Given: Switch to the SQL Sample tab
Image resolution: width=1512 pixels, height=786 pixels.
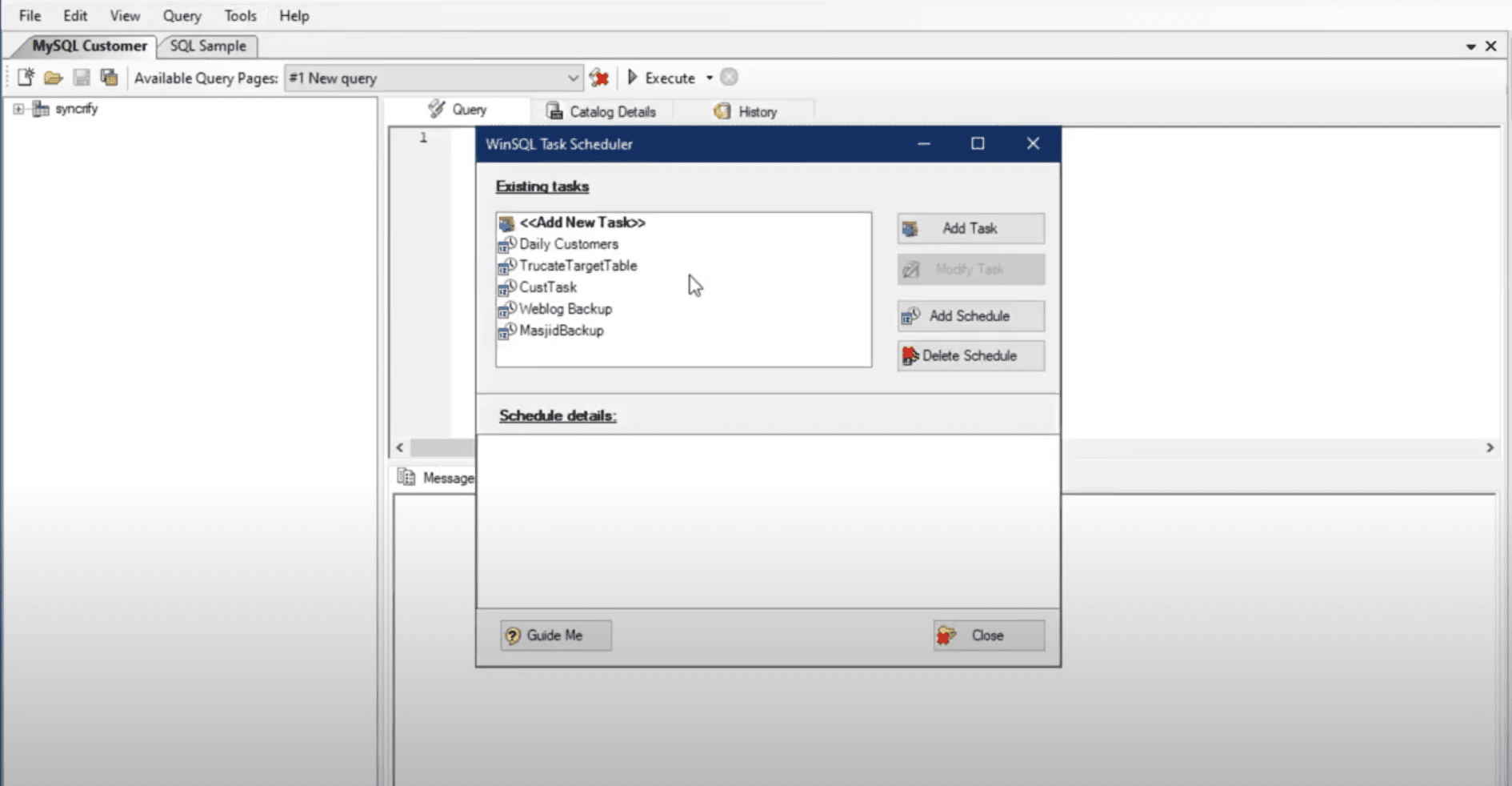Looking at the screenshot, I should [x=208, y=46].
